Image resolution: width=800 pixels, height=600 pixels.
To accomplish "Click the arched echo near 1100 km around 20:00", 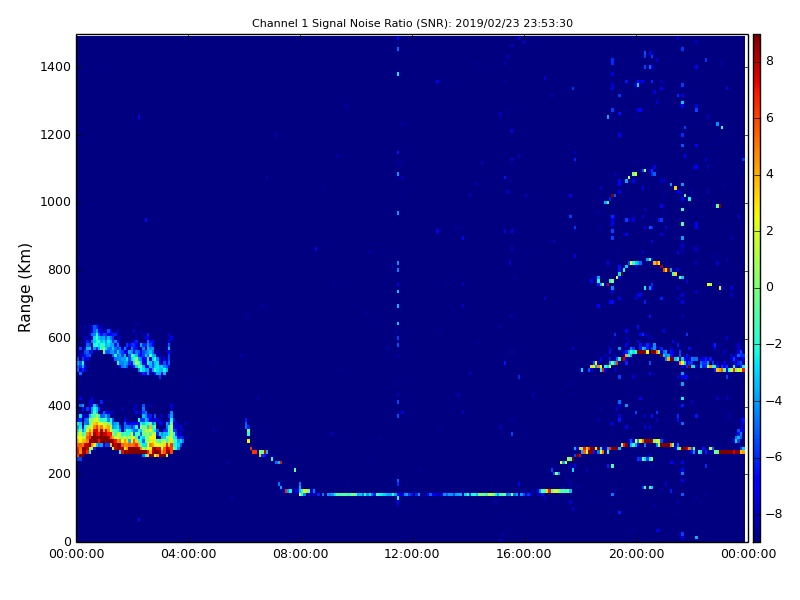I will 644,173.
